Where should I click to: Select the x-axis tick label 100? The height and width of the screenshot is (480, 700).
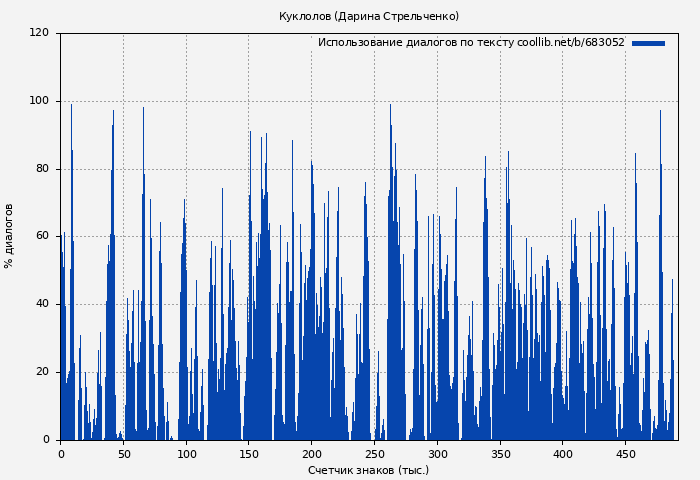point(186,454)
